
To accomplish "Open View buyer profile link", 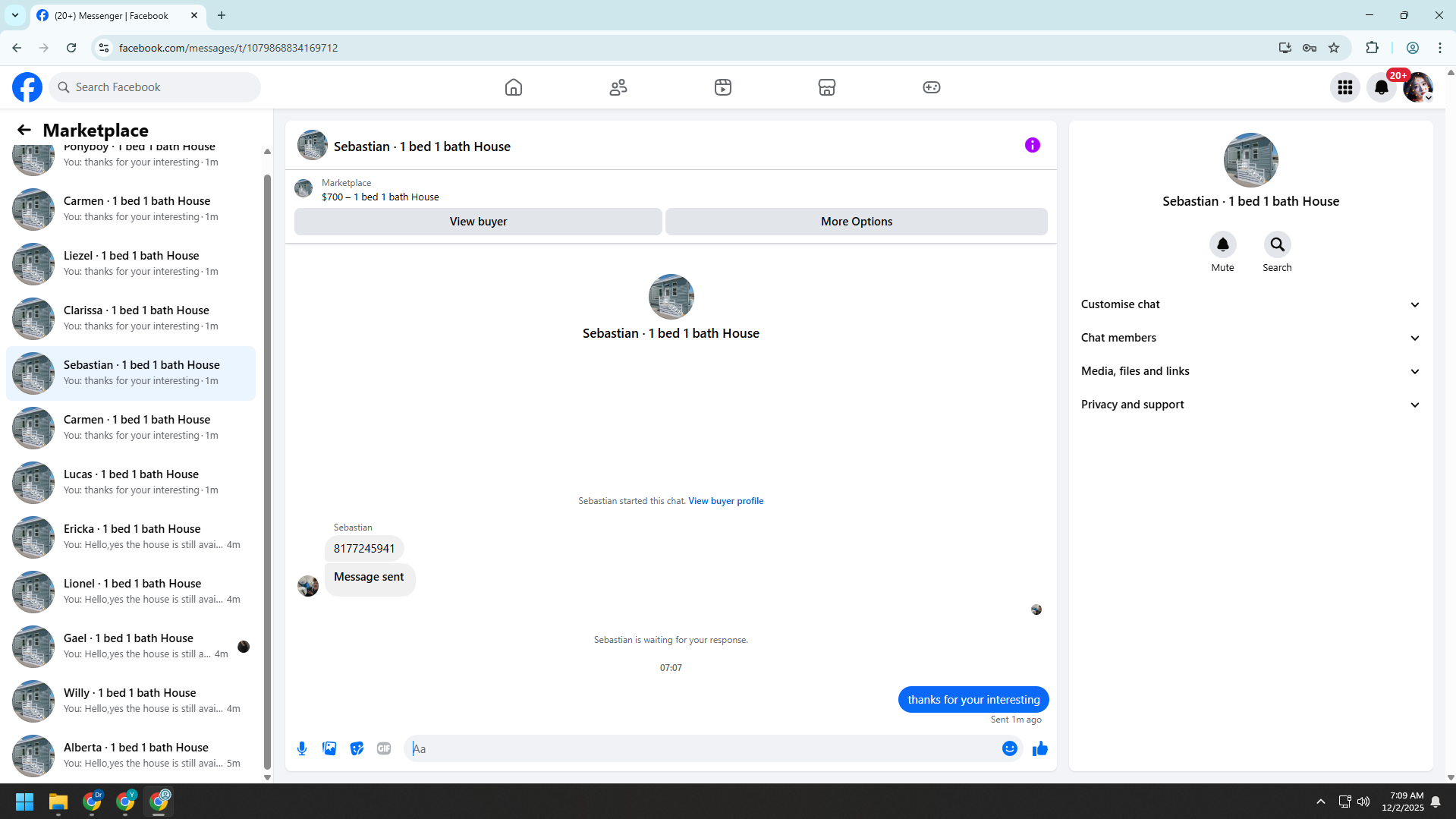I will point(726,501).
